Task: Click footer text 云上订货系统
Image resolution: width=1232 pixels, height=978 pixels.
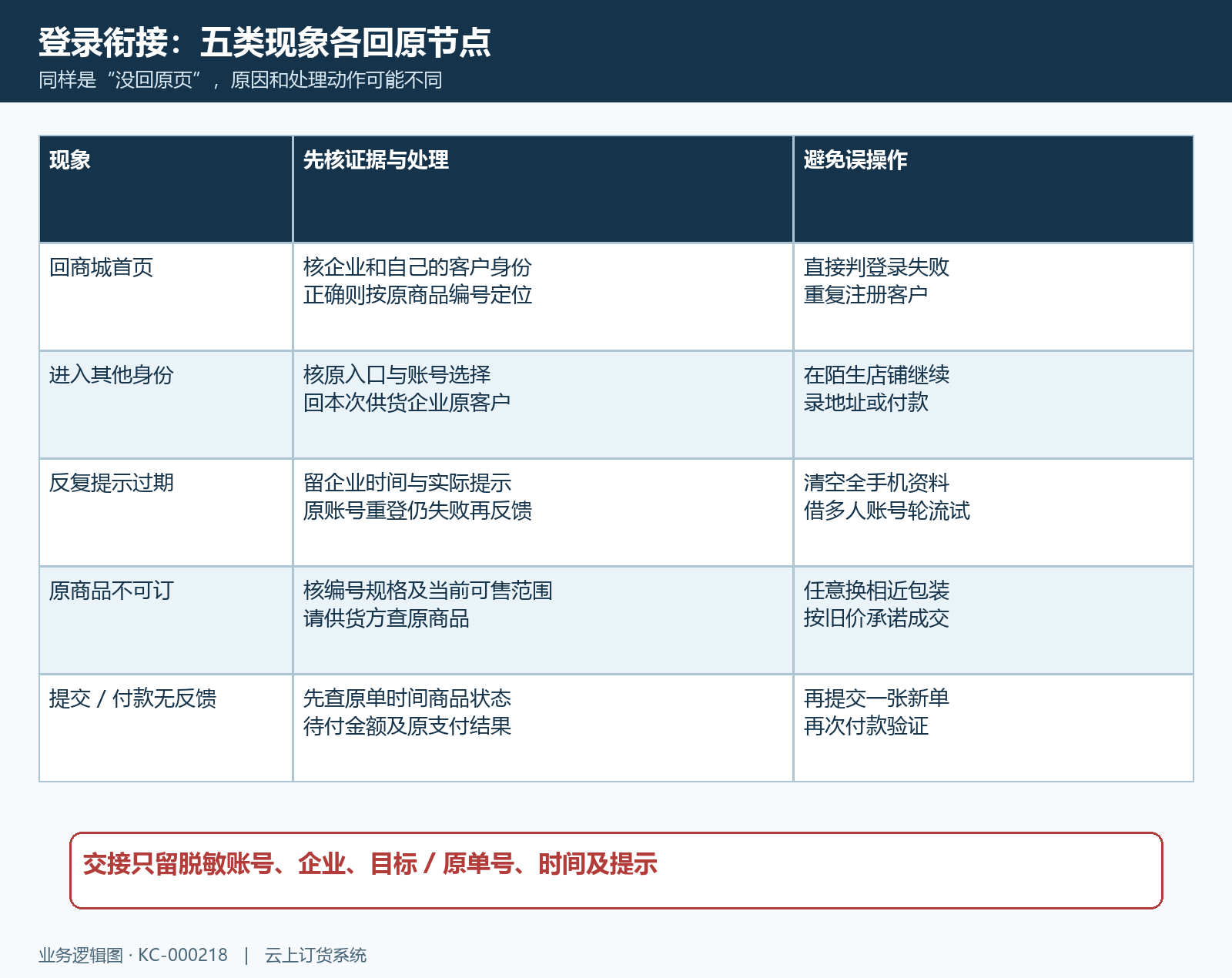Action: [316, 956]
